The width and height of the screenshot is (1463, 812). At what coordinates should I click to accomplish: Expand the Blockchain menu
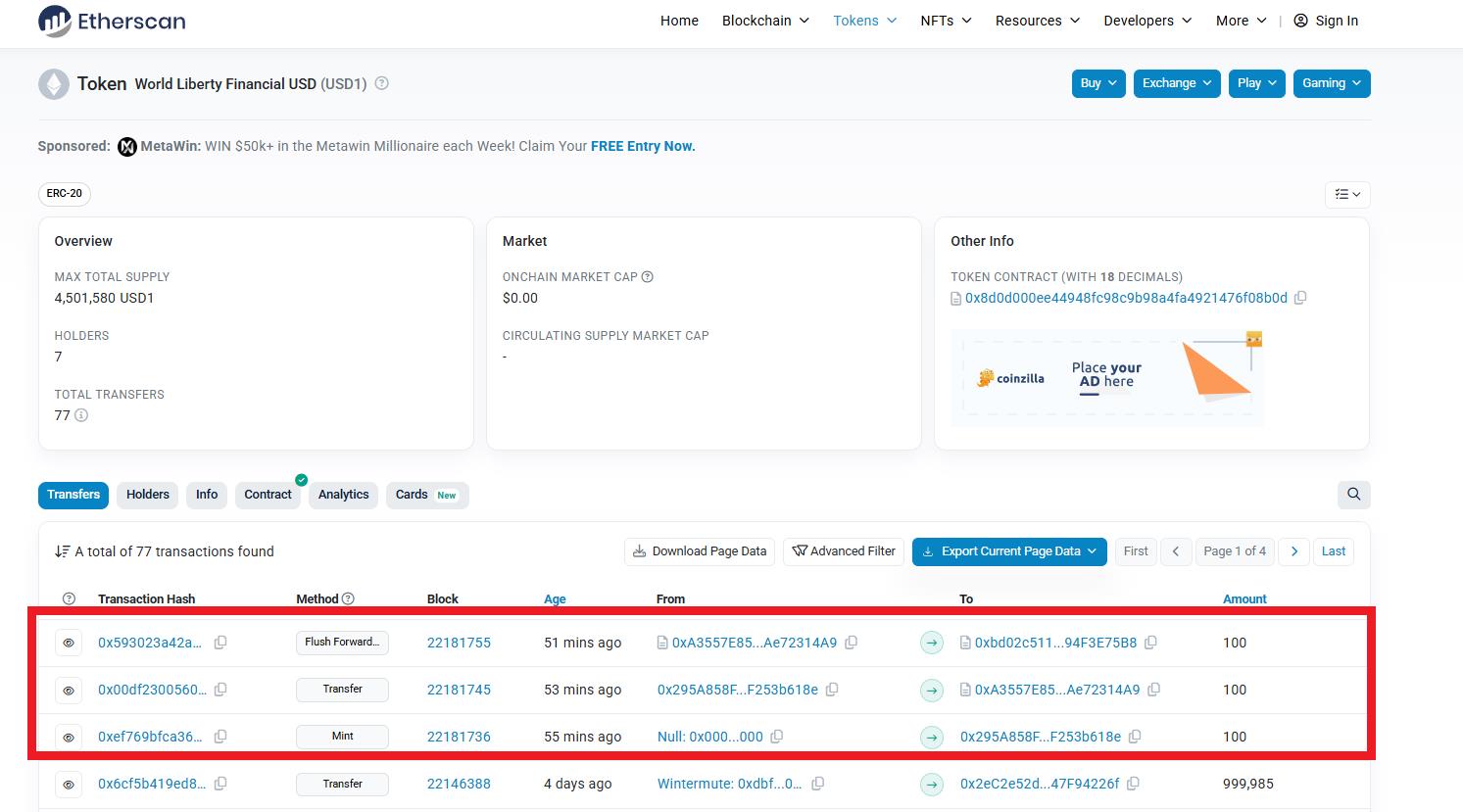point(765,21)
